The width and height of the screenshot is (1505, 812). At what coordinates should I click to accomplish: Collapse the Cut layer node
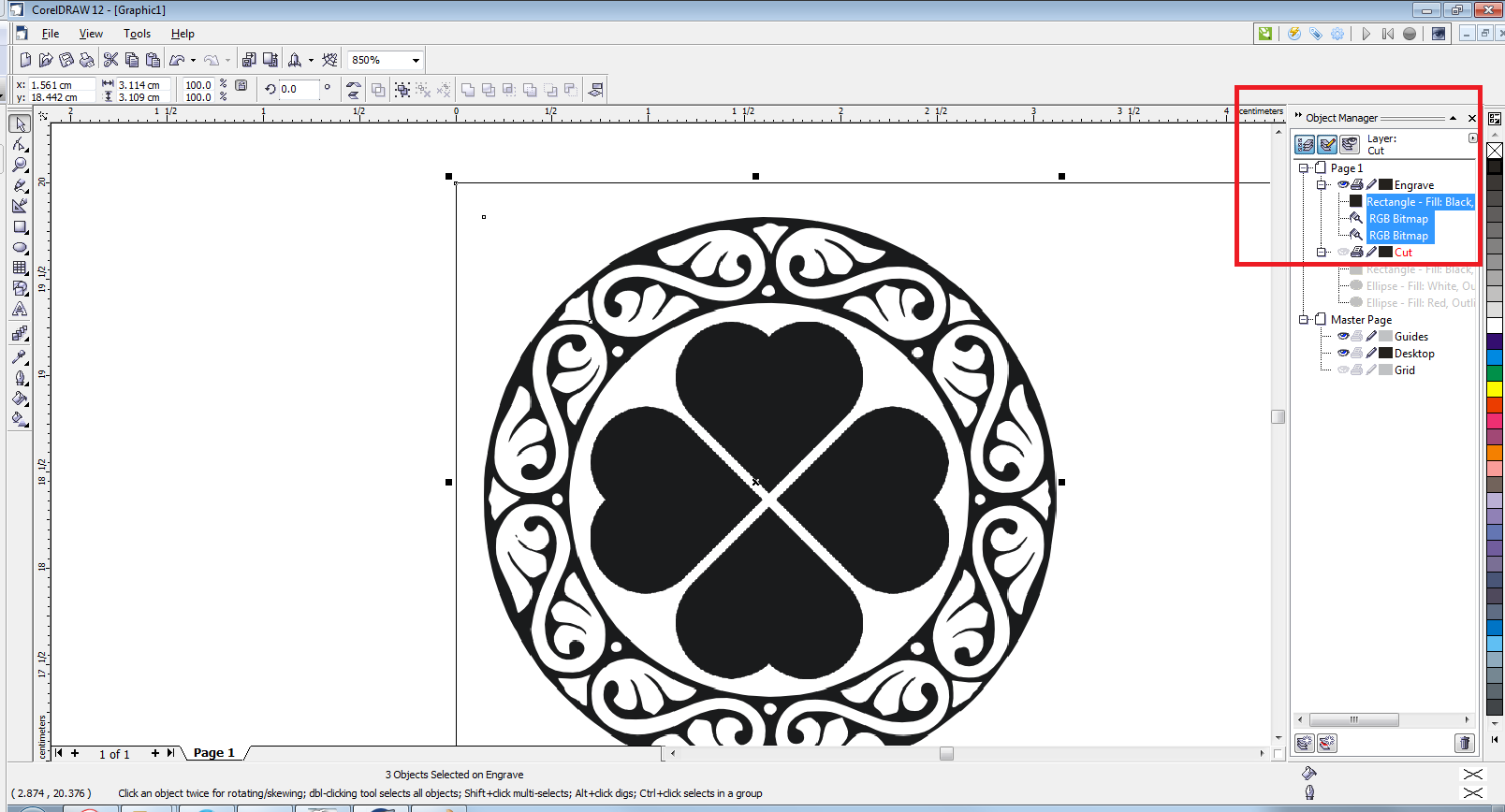coord(1322,252)
